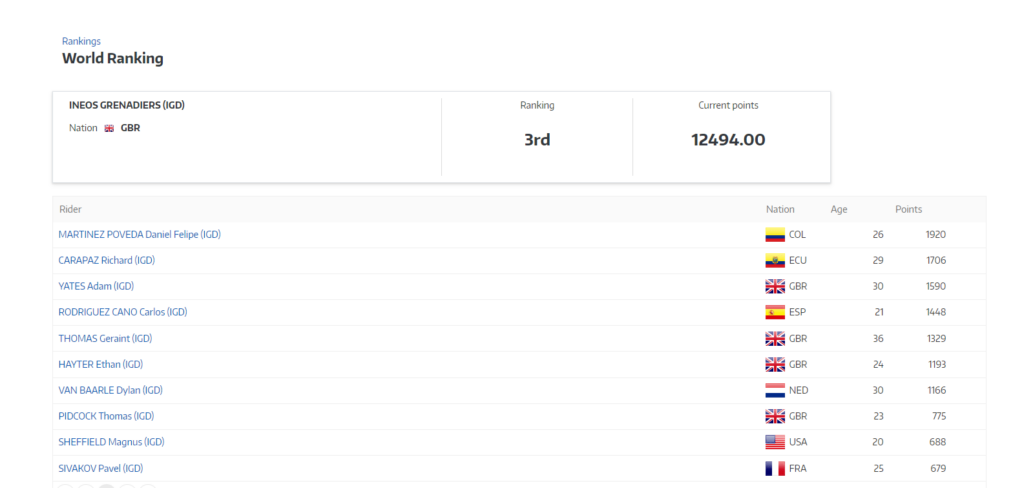Click the France flag icon
The width and height of the screenshot is (1024, 488).
pos(774,468)
